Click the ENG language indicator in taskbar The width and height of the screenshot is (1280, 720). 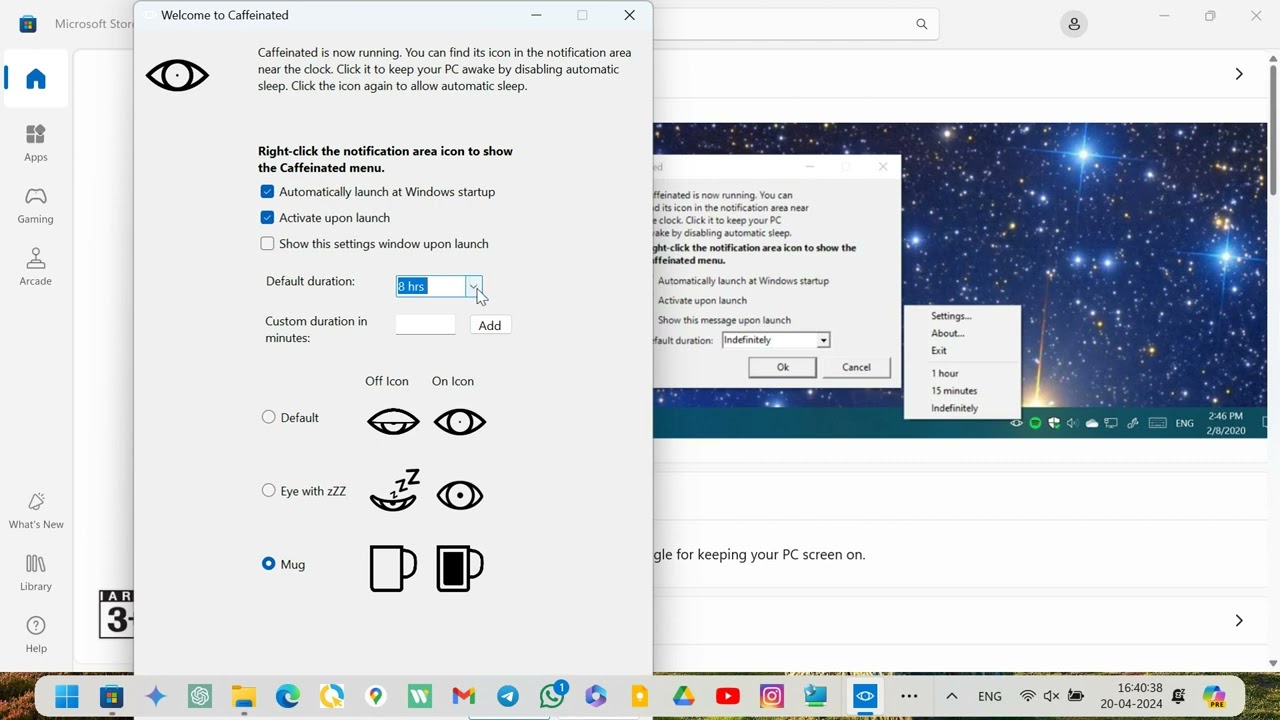click(990, 696)
